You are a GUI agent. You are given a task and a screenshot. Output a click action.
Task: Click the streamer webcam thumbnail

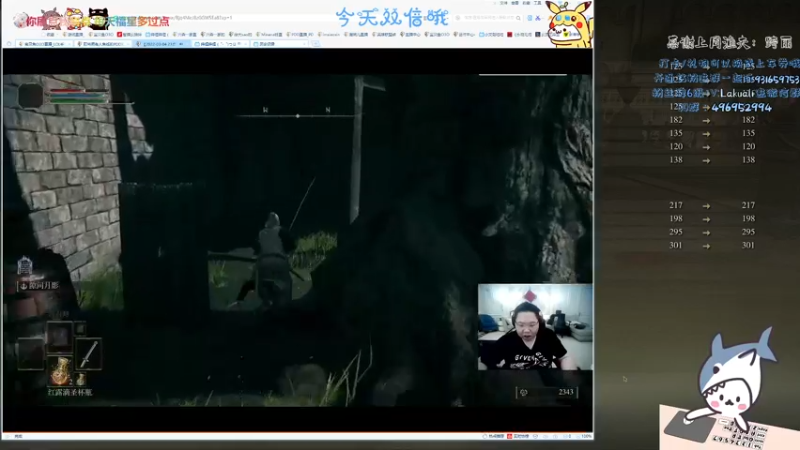point(535,327)
